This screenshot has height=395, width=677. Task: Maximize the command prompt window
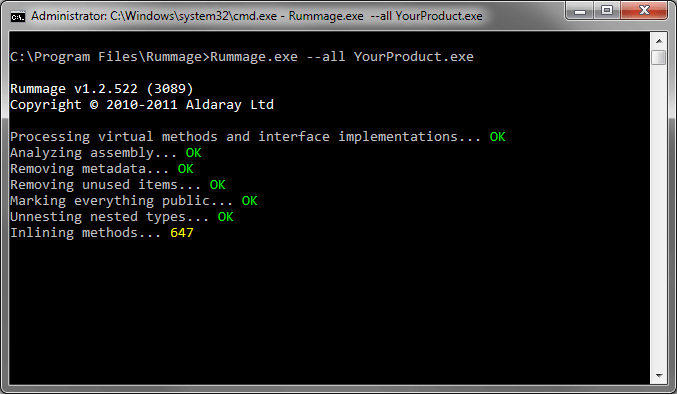[607, 10]
